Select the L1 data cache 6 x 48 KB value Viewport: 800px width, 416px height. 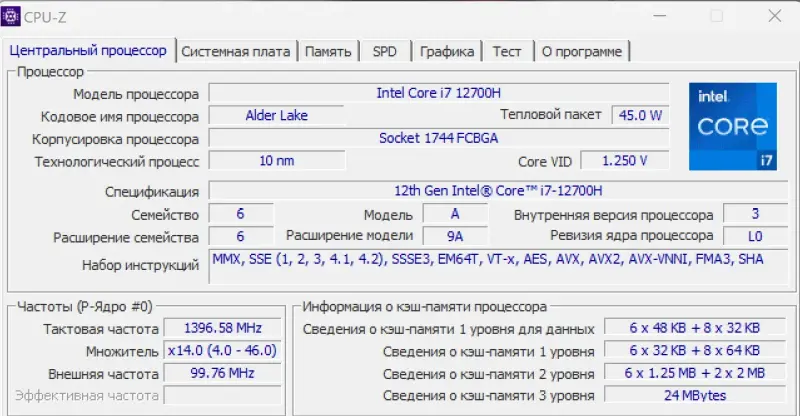[x=695, y=328]
